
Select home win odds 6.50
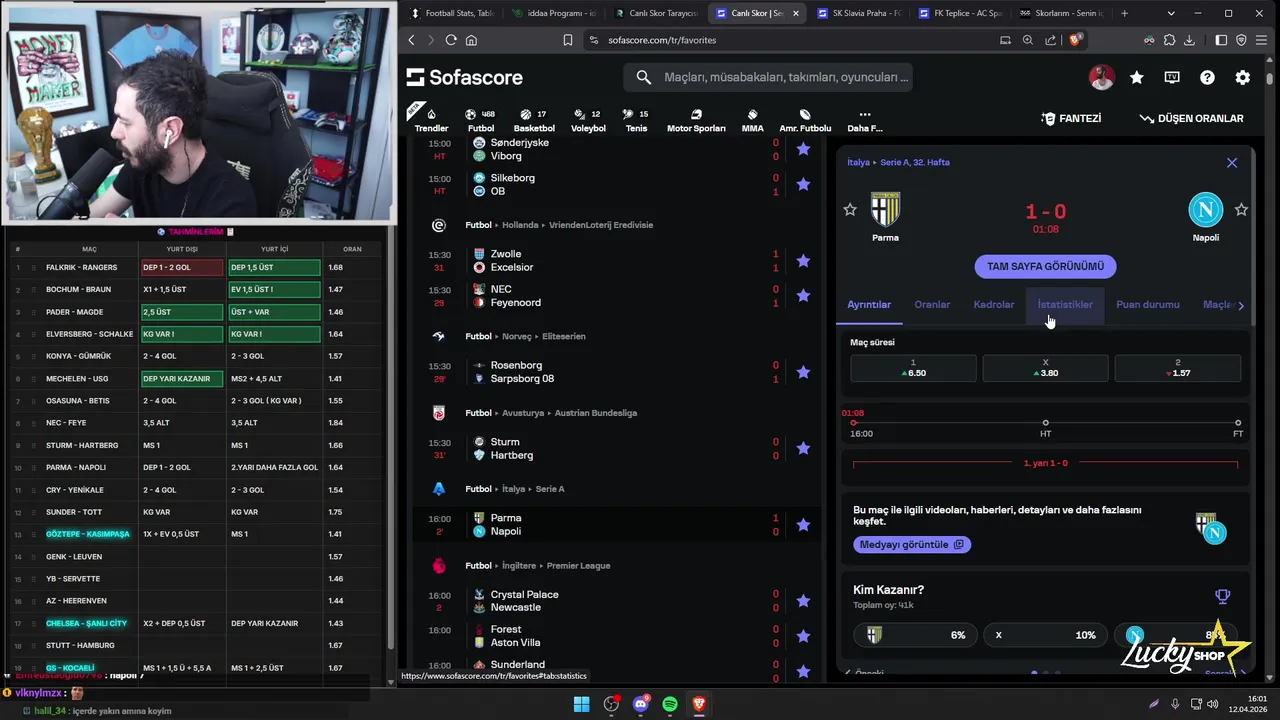coord(913,368)
